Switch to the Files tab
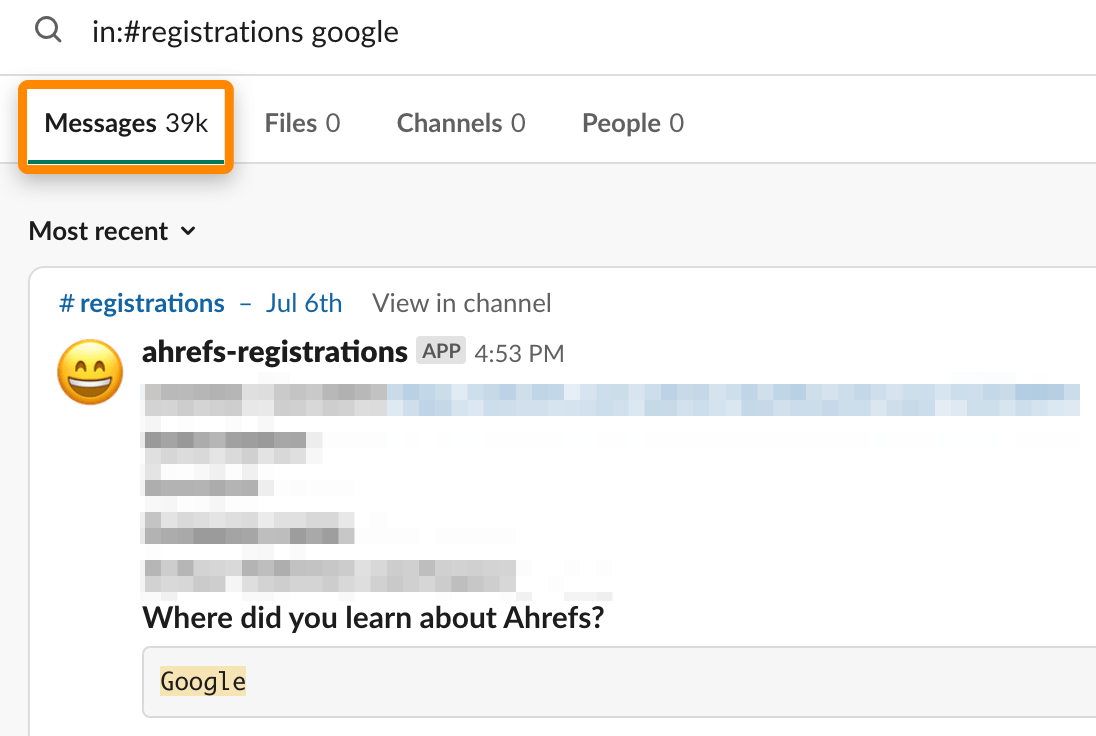 302,122
